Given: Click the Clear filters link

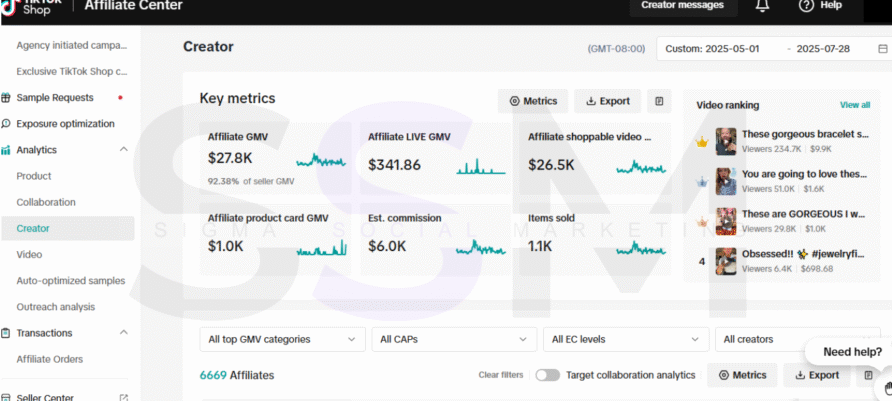Looking at the screenshot, I should click(x=500, y=375).
